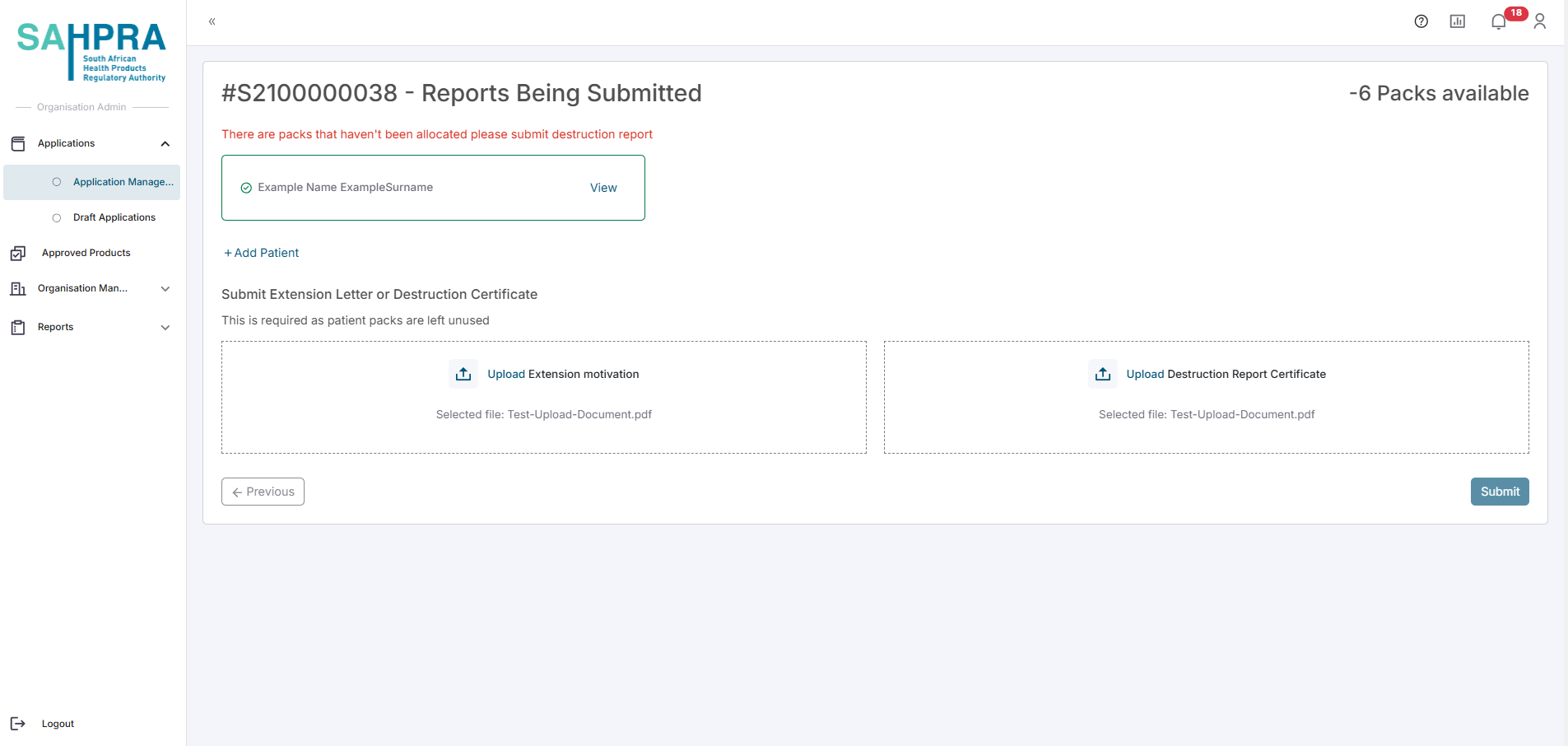The height and width of the screenshot is (746, 1568).
Task: Click the Logout icon in sidebar
Action: pyautogui.click(x=18, y=724)
